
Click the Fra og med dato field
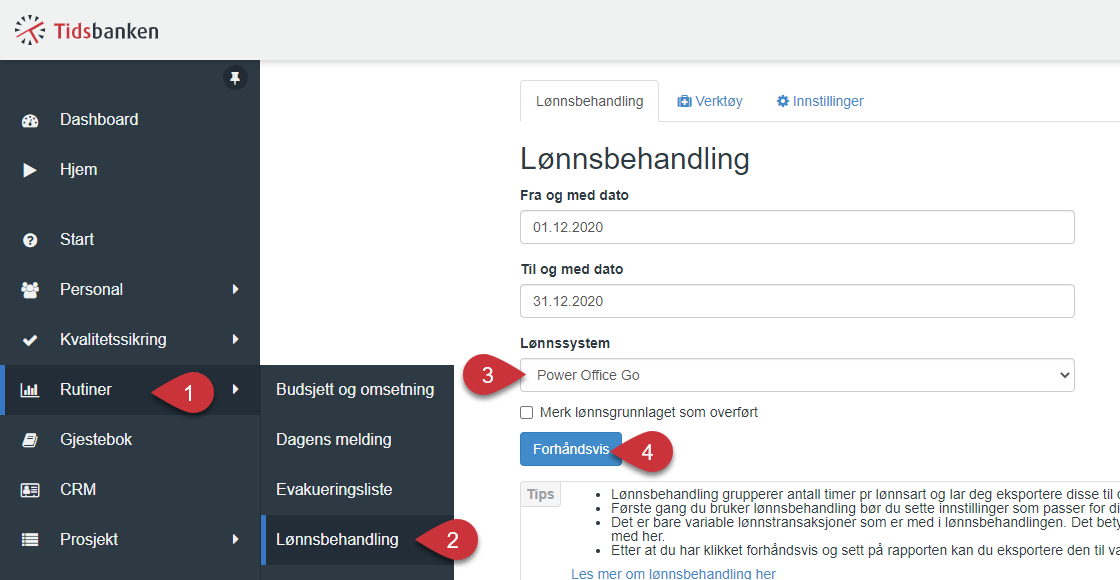[797, 227]
